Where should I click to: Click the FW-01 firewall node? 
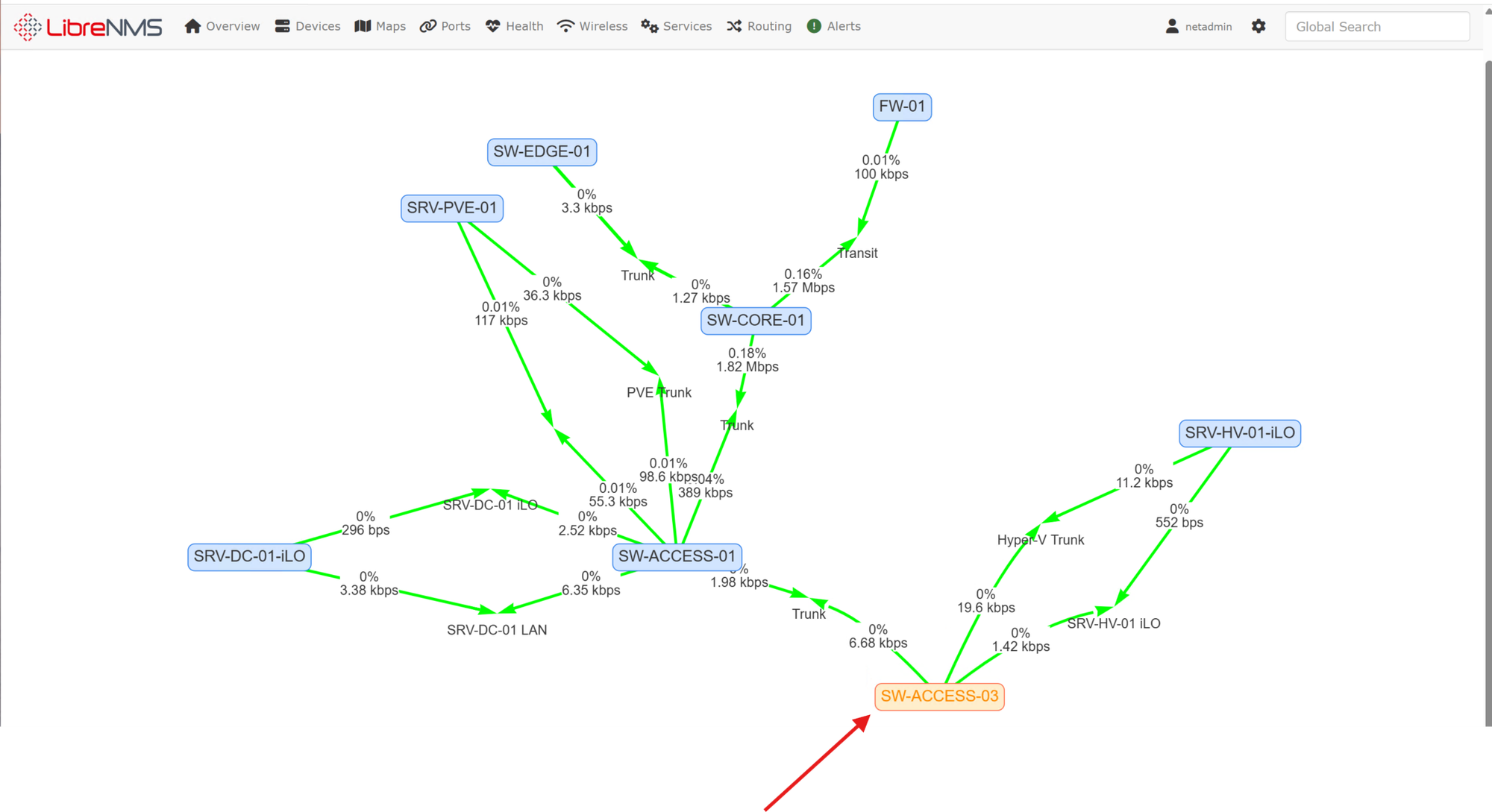pyautogui.click(x=902, y=107)
